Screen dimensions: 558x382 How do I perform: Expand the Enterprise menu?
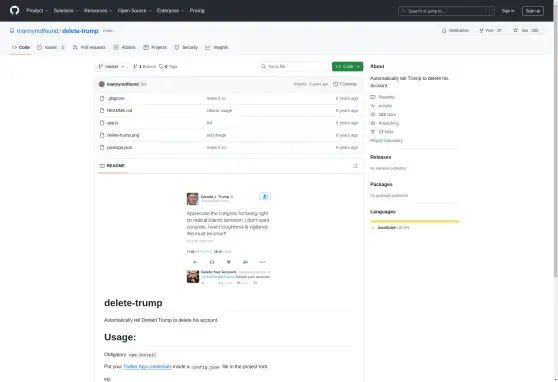point(170,11)
